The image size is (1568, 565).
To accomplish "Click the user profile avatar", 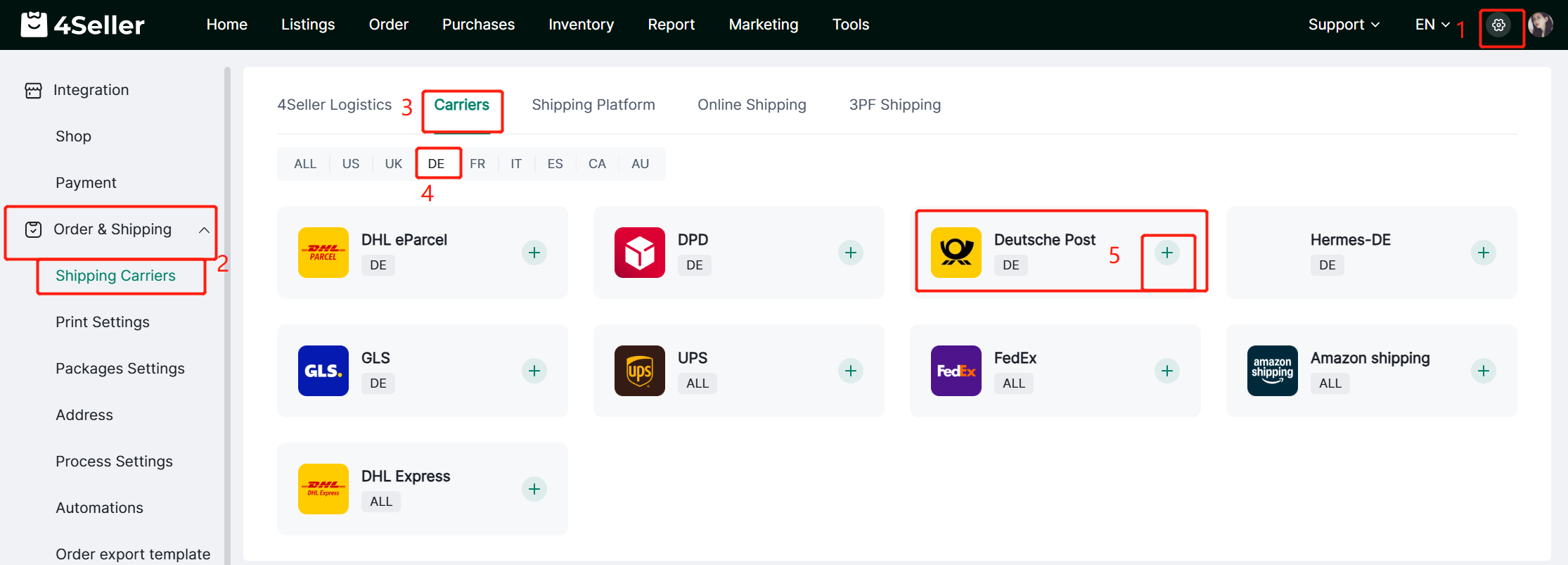I will (1540, 25).
